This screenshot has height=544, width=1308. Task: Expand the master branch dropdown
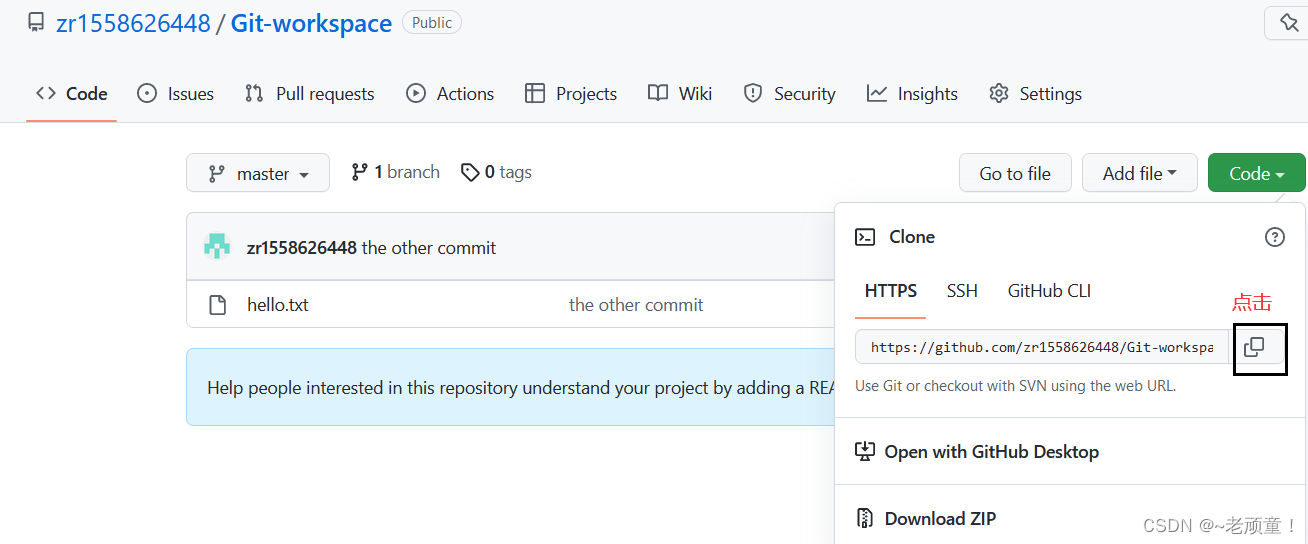pyautogui.click(x=257, y=173)
